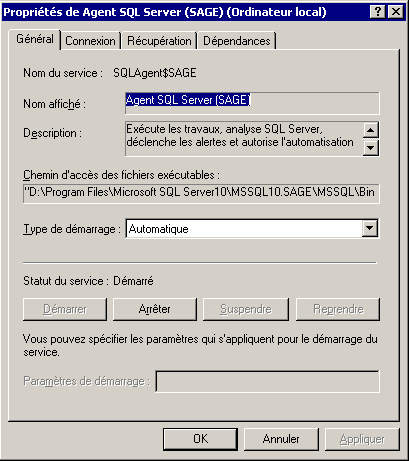Close the Agent SQL Server properties dialog
Viewport: 409px width, 461px height.
tap(396, 12)
